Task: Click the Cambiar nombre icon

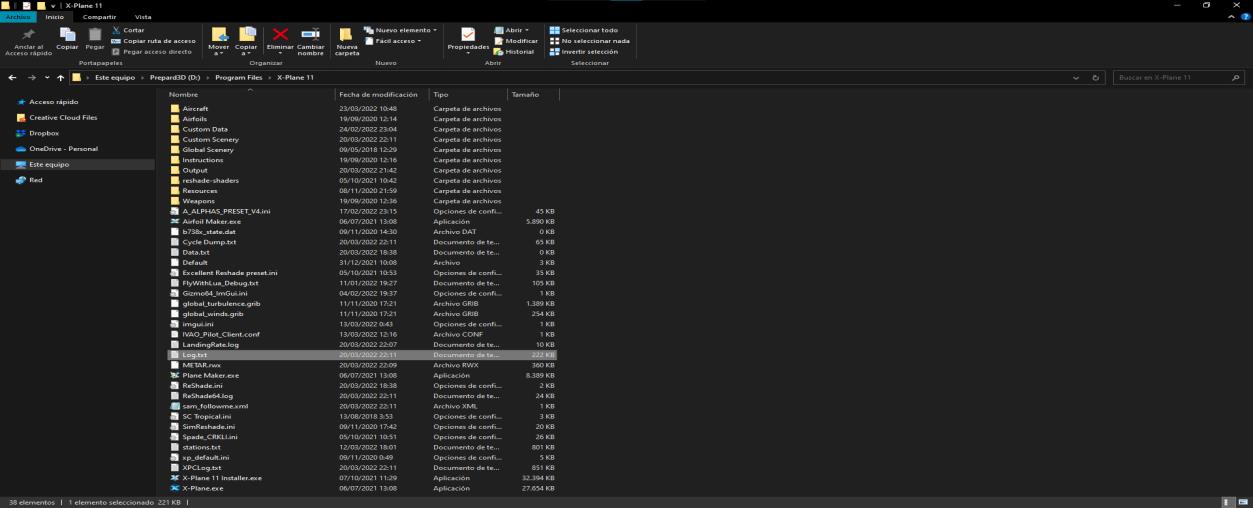Action: tap(310, 36)
